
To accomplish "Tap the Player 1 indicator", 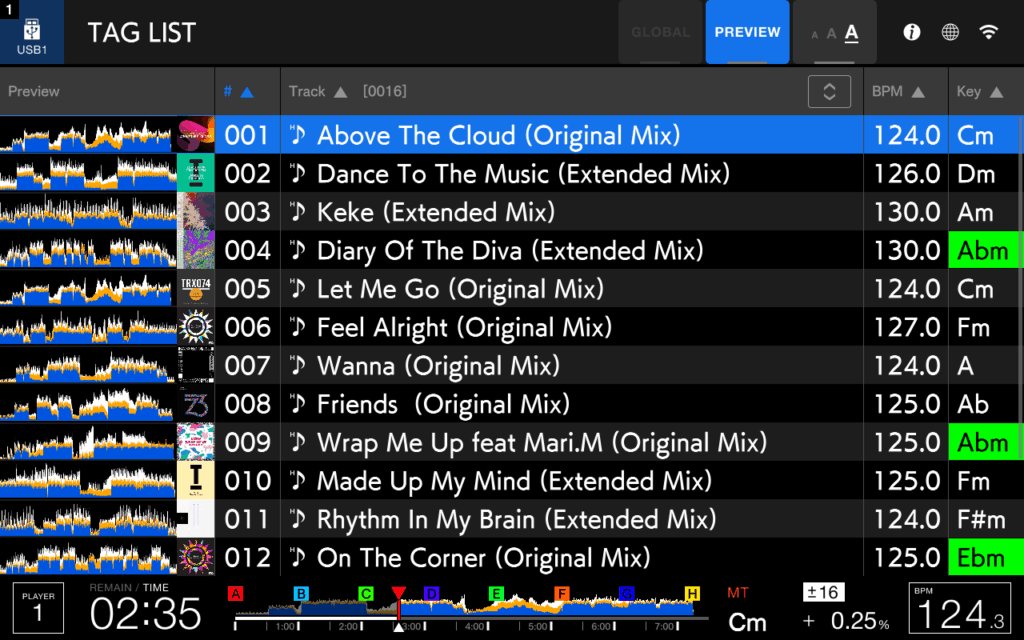I will point(38,607).
